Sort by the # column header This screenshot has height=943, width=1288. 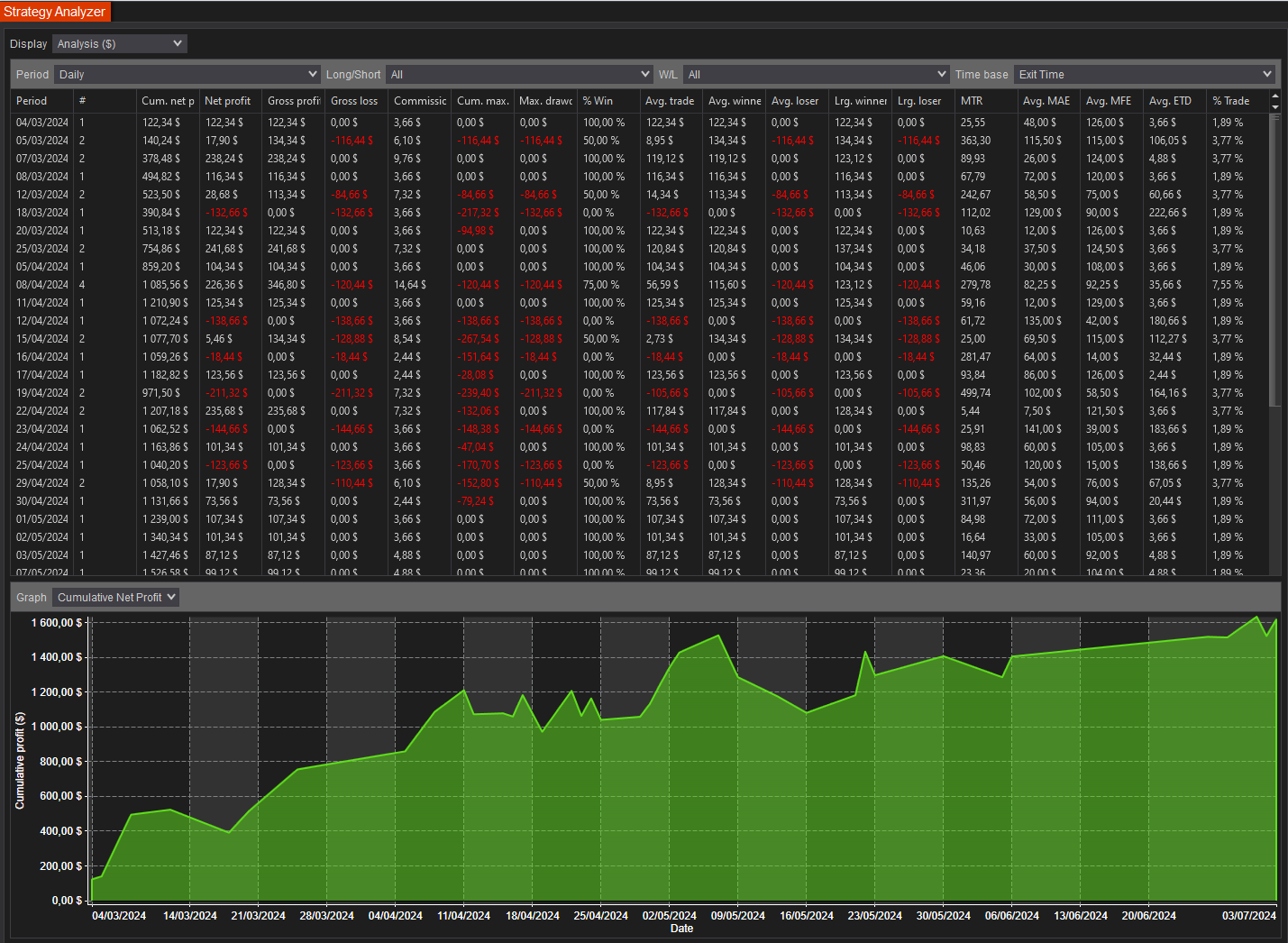tap(105, 101)
